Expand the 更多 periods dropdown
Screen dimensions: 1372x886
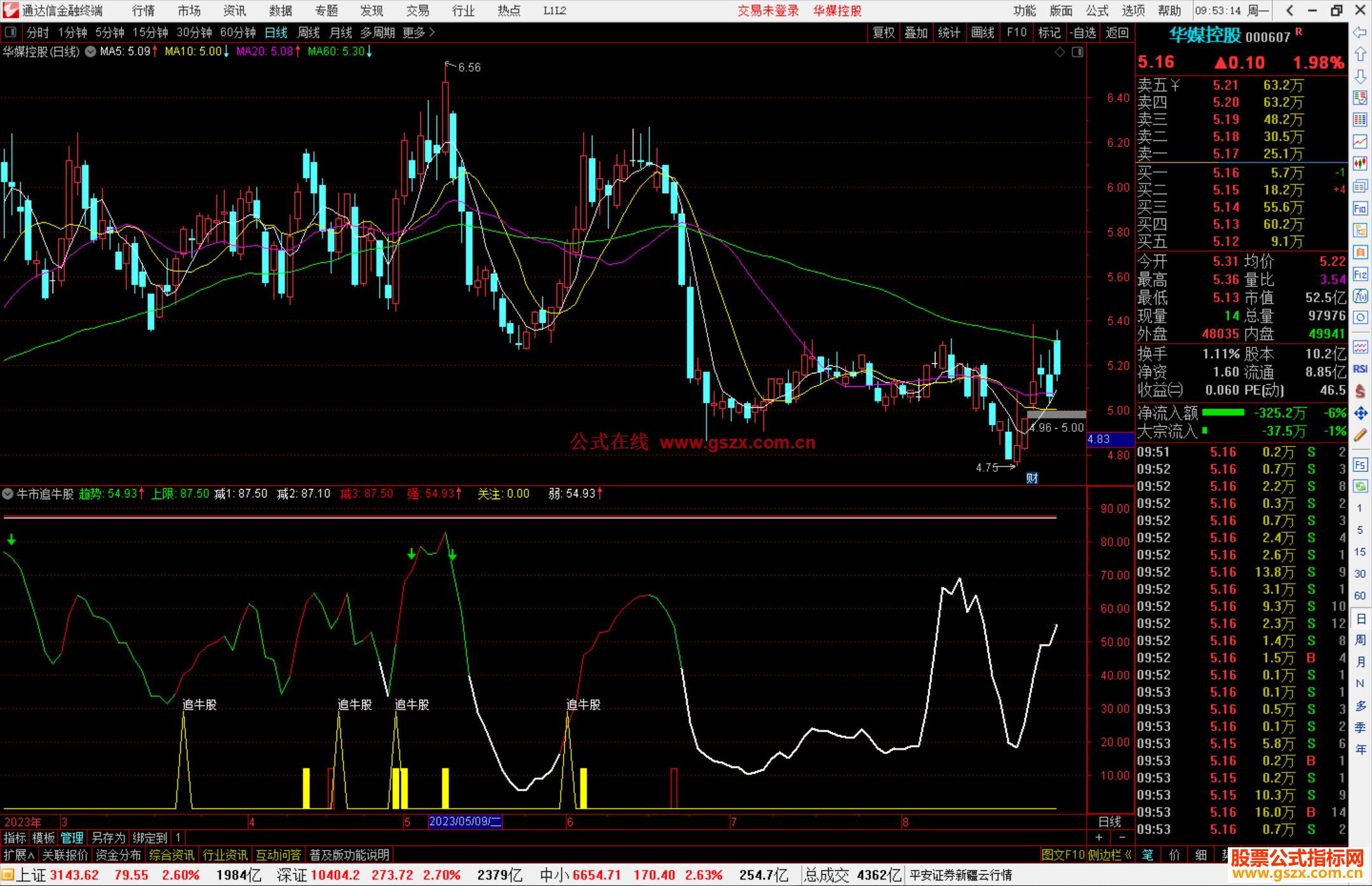(418, 32)
